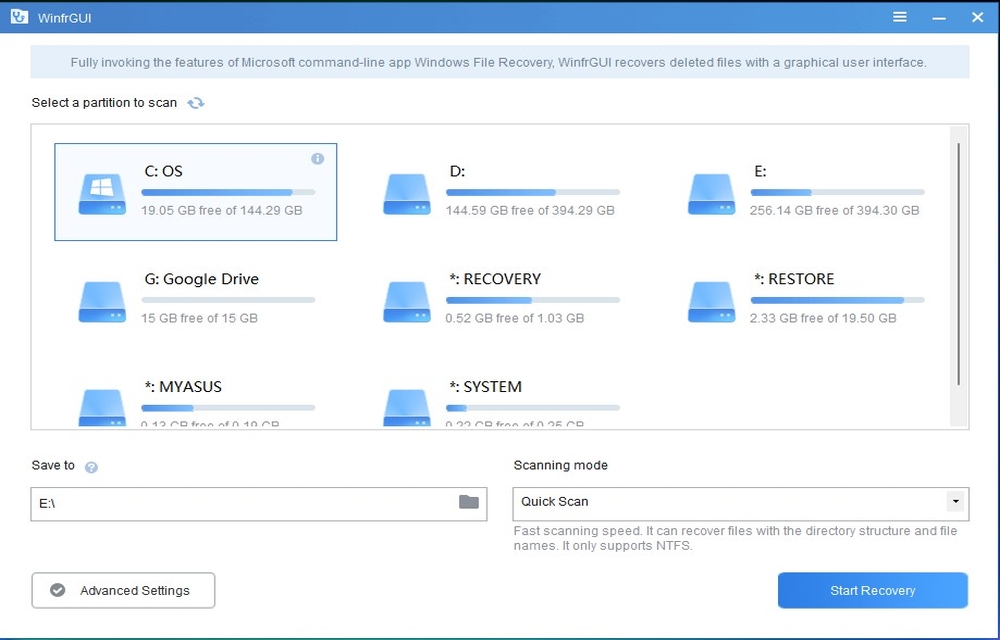Click the D: partition disk icon
This screenshot has width=1000, height=640.
[x=406, y=192]
